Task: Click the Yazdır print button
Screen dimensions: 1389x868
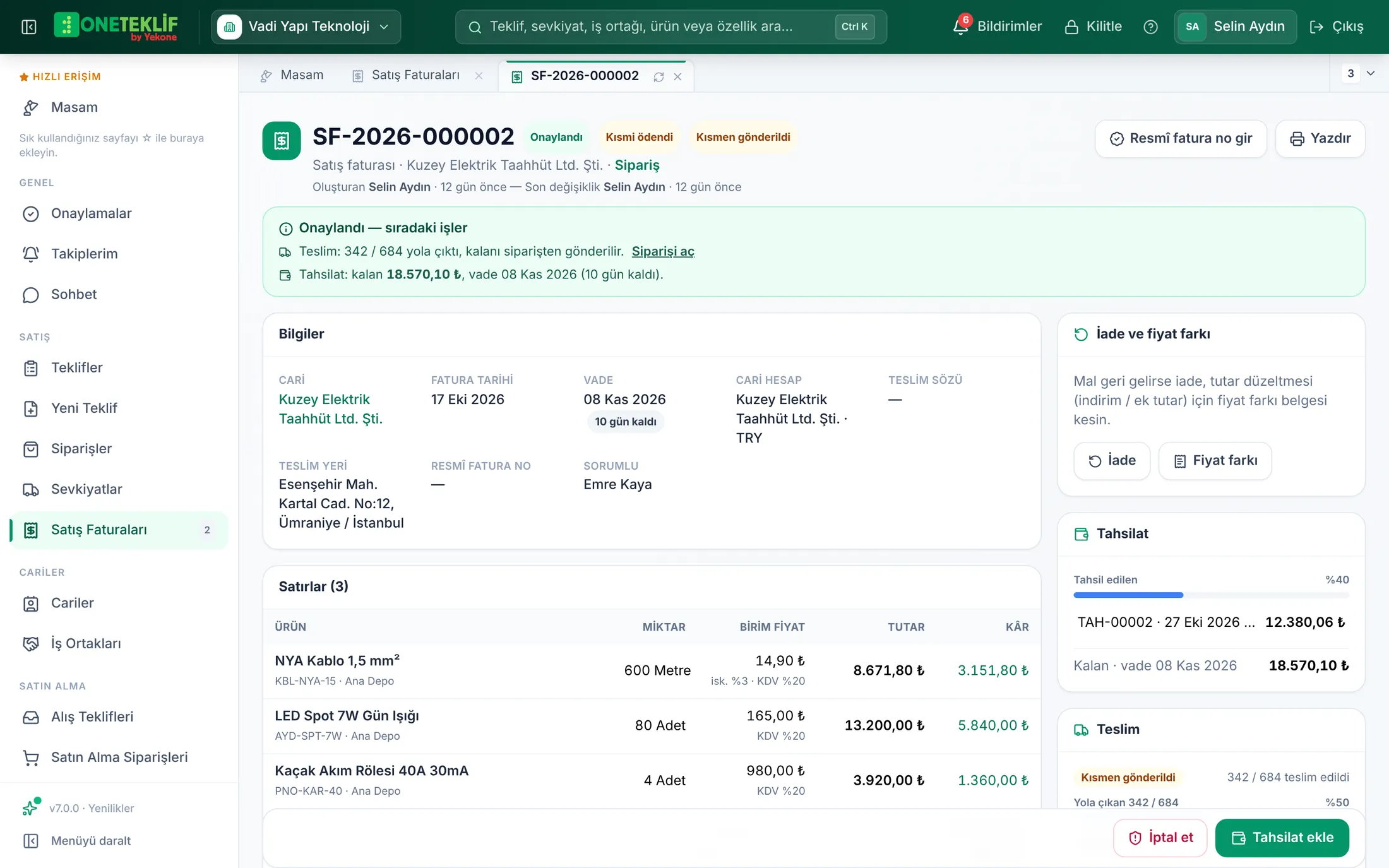Action: tap(1320, 138)
